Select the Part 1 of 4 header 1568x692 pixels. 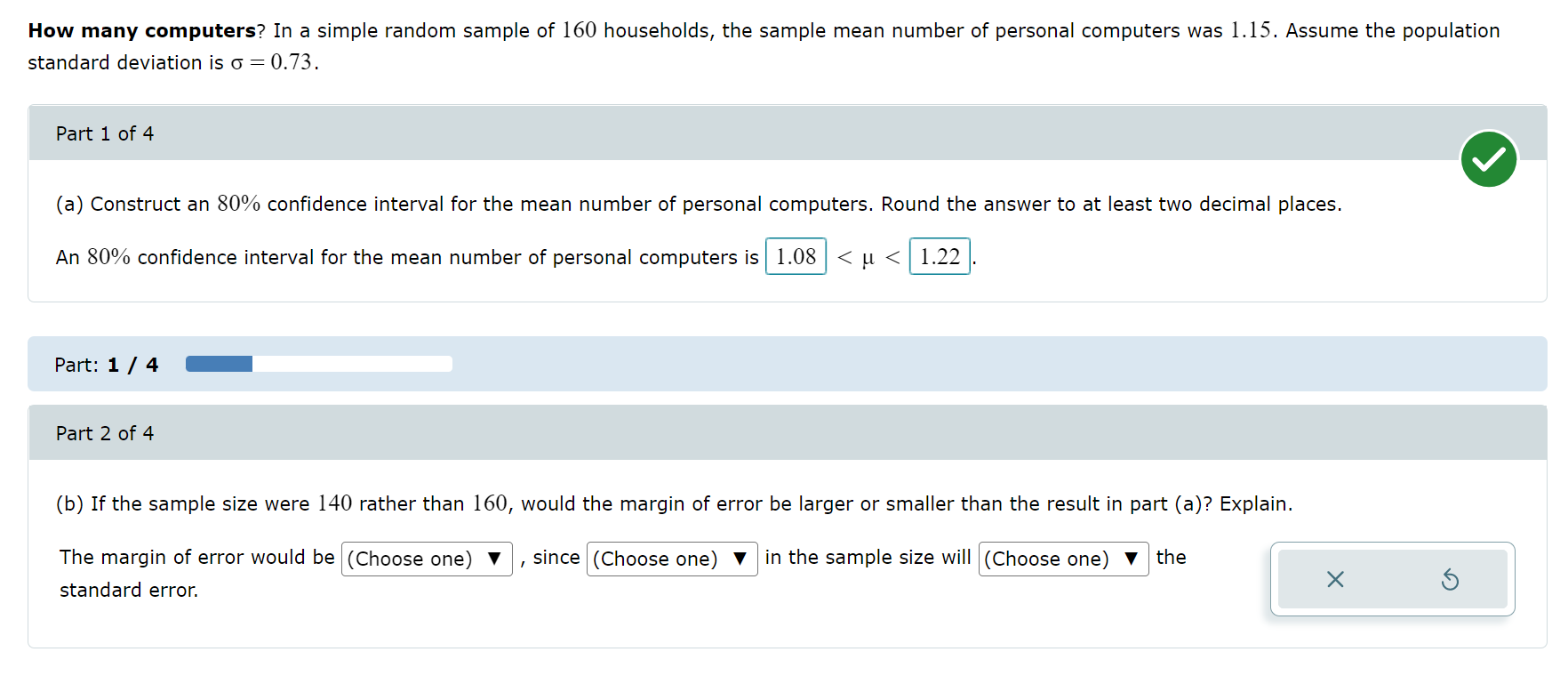coord(104,133)
